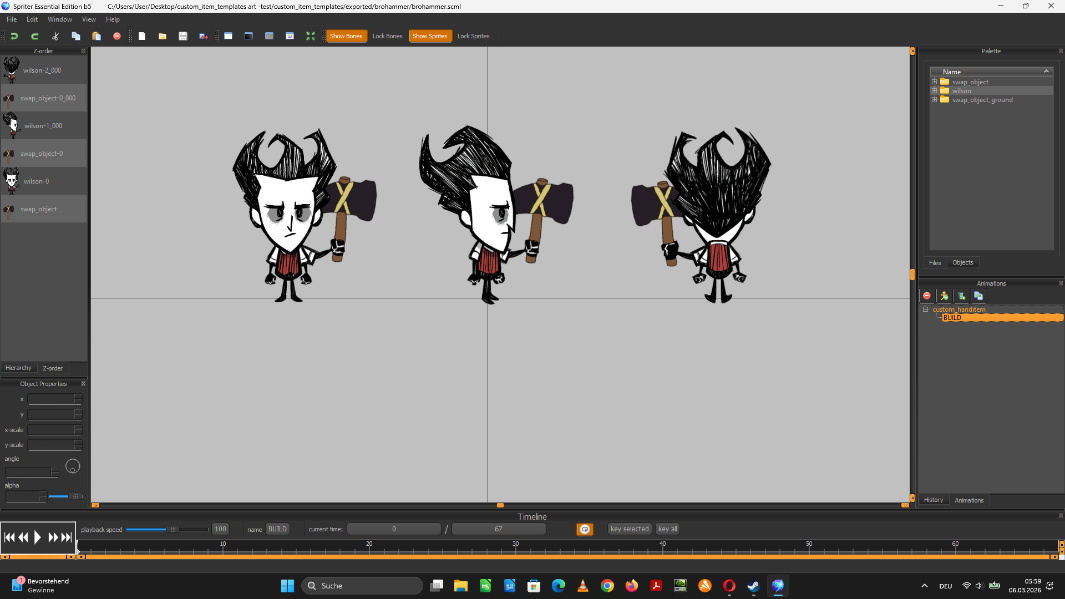Click the Paste clipboard icon in toolbar
Screen dimensions: 1065x599
point(96,36)
